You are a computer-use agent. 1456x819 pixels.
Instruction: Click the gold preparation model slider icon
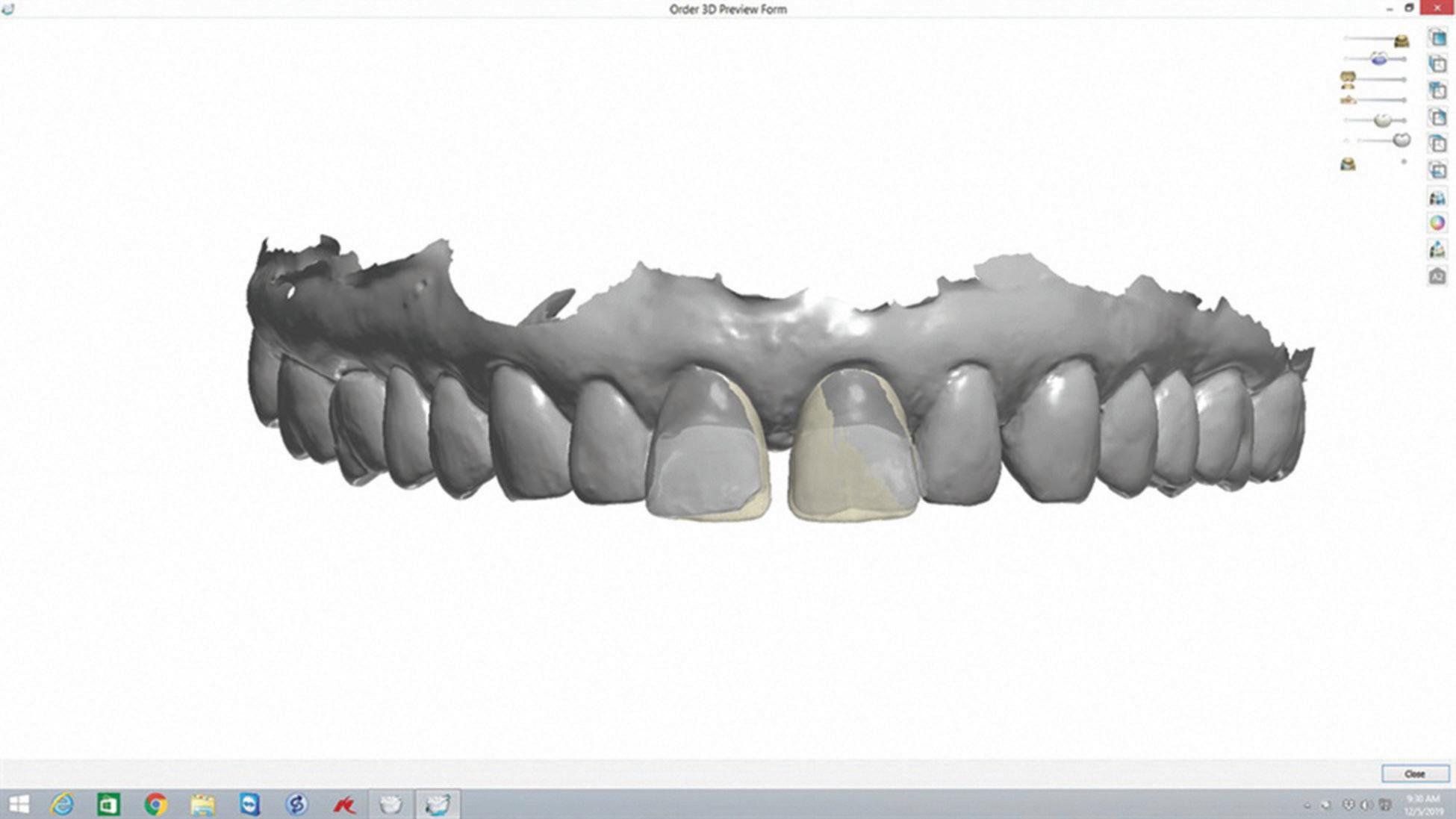1348,78
